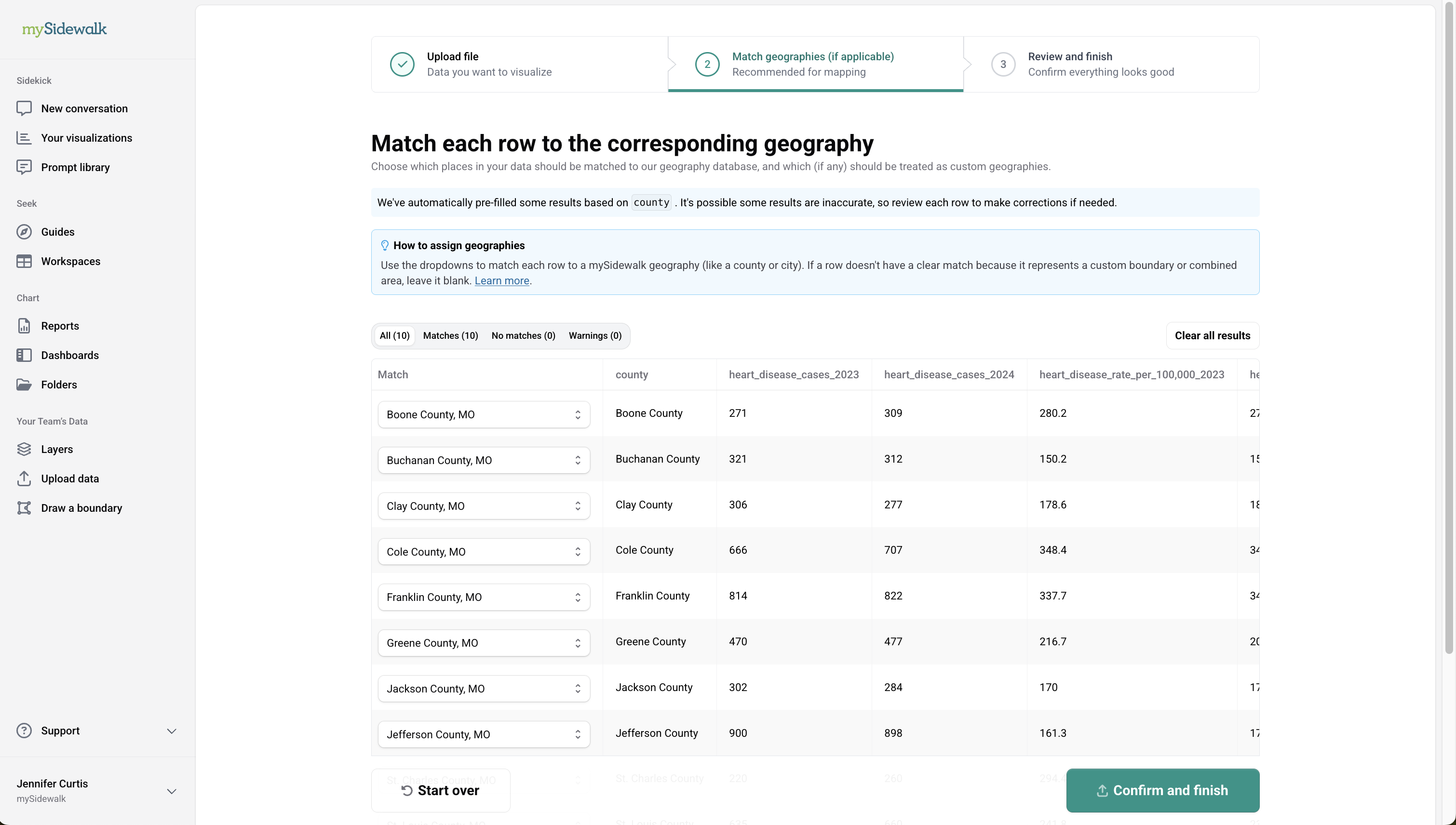Screen dimensions: 1456x825
Task: Change the Greene County, MO match dropdown
Action: coord(484,643)
